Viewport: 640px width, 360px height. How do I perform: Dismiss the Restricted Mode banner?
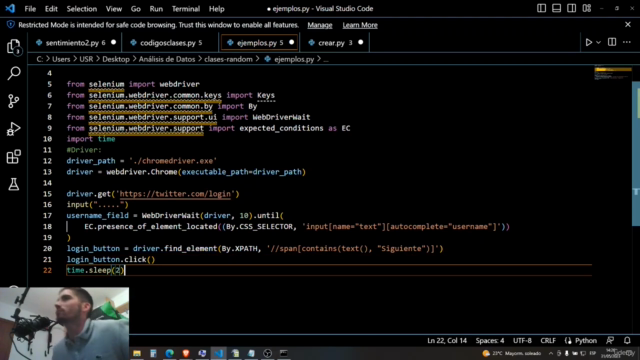(628, 24)
